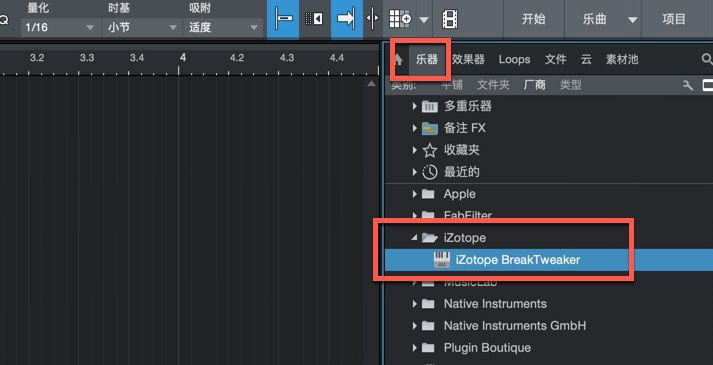The image size is (713, 365).
Task: Click the Plugin Boutique folder icon
Action: coord(428,348)
